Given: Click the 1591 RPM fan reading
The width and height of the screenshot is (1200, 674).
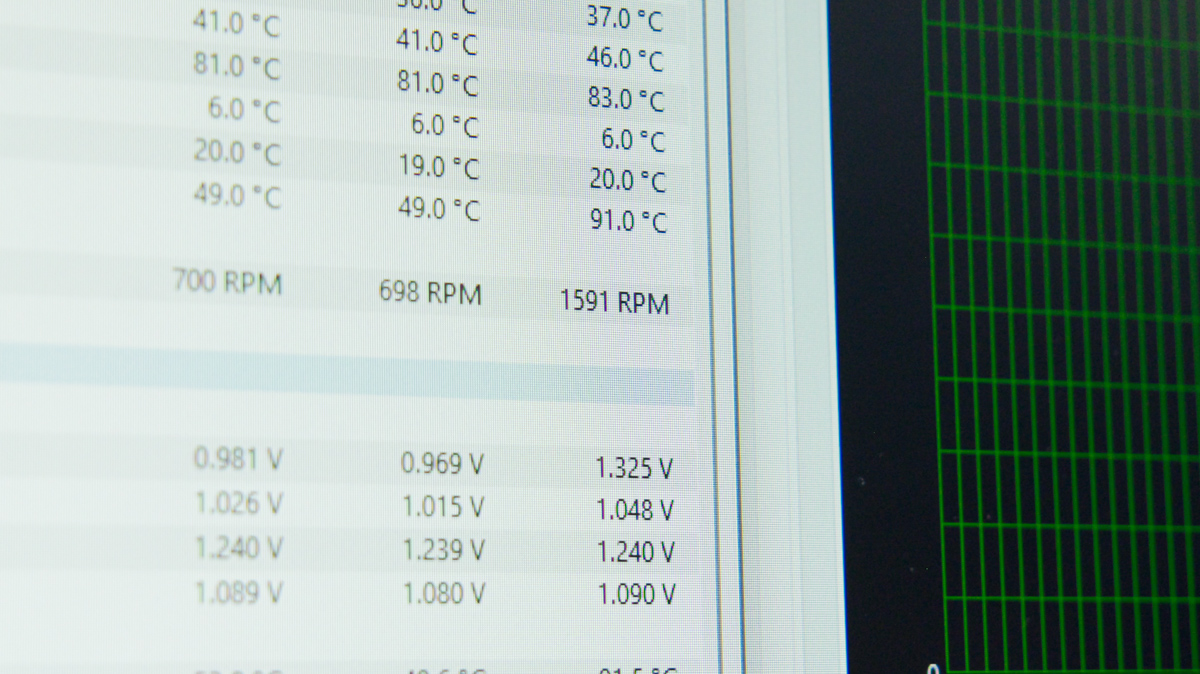Looking at the screenshot, I should coord(615,302).
